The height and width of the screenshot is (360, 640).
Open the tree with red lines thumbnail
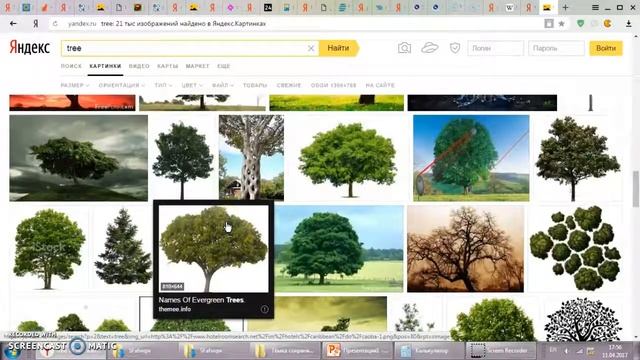tap(471, 158)
